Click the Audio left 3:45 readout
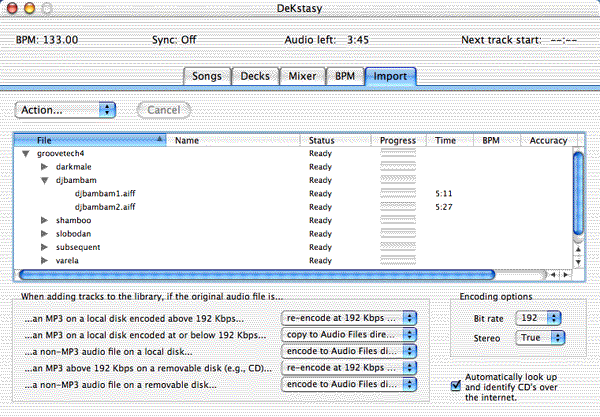Image resolution: width=600 pixels, height=417 pixels. [326, 40]
